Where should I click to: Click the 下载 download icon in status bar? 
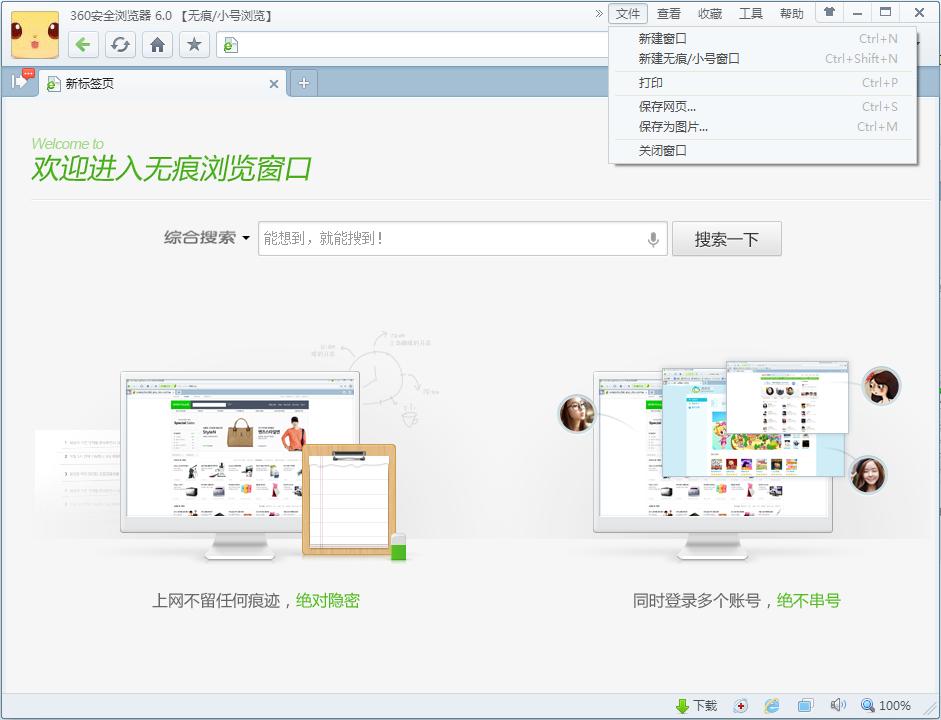(x=696, y=706)
